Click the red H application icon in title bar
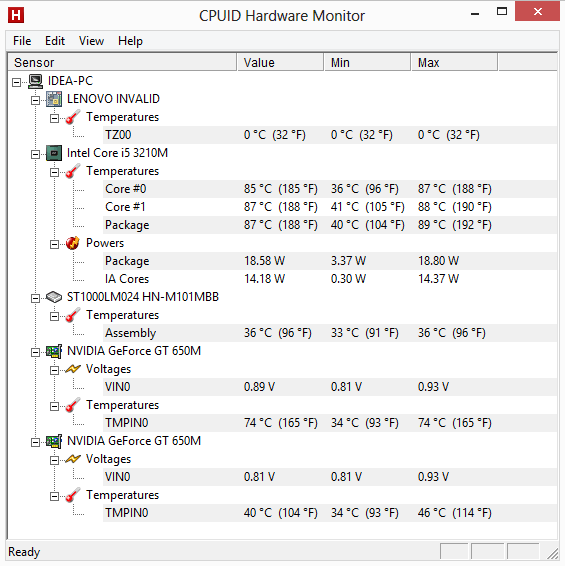565x566 pixels. [x=16, y=15]
